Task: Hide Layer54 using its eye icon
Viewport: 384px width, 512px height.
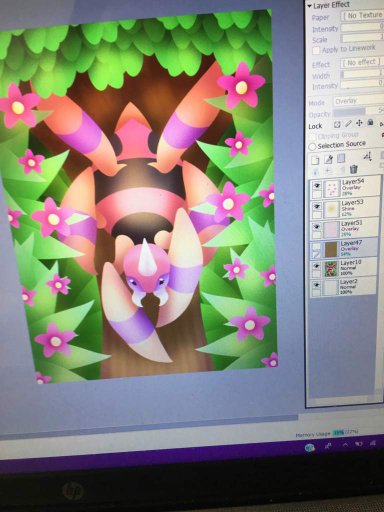Action: point(316,186)
